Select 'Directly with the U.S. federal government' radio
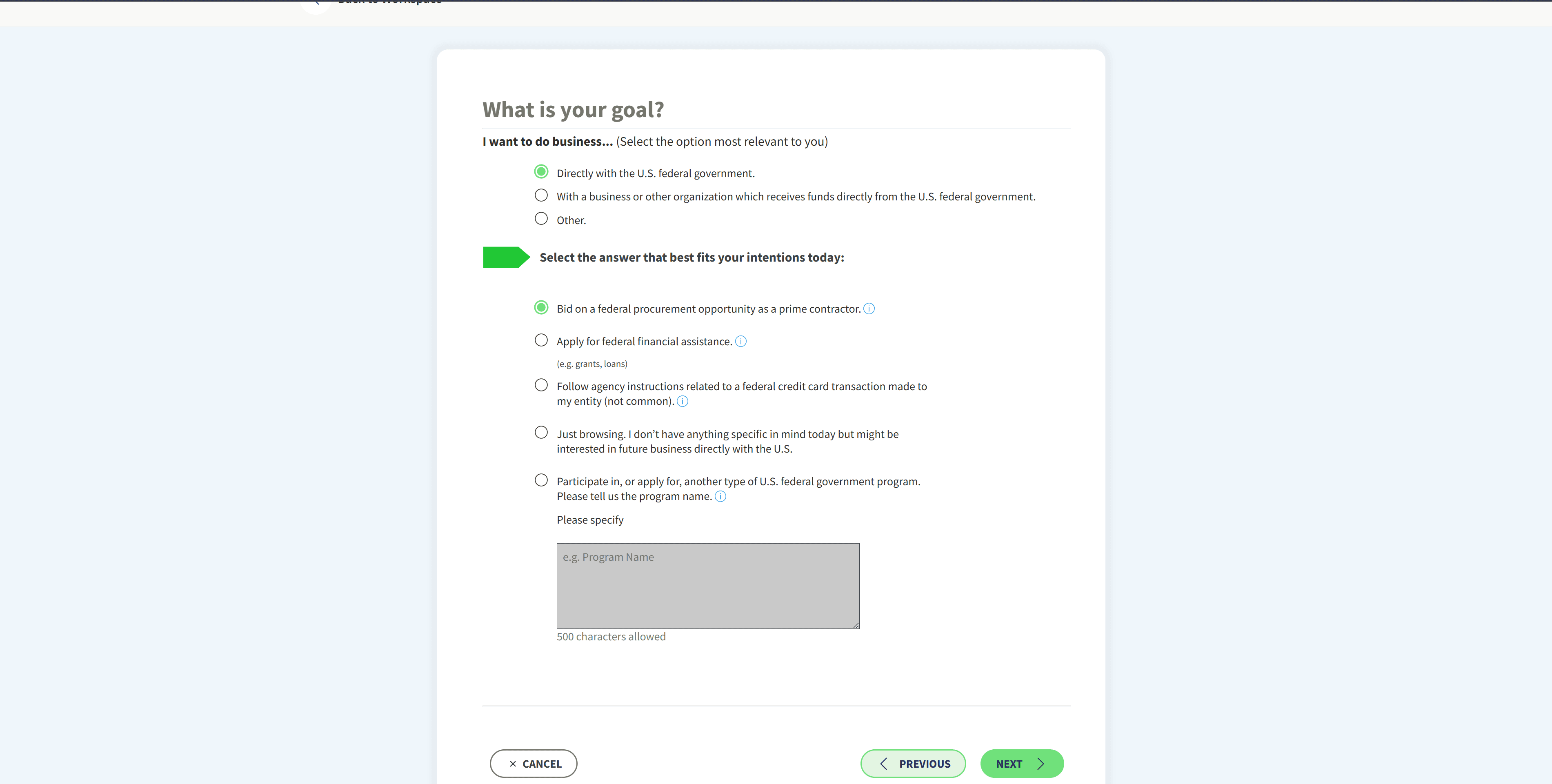Viewport: 1552px width, 784px height. [542, 172]
